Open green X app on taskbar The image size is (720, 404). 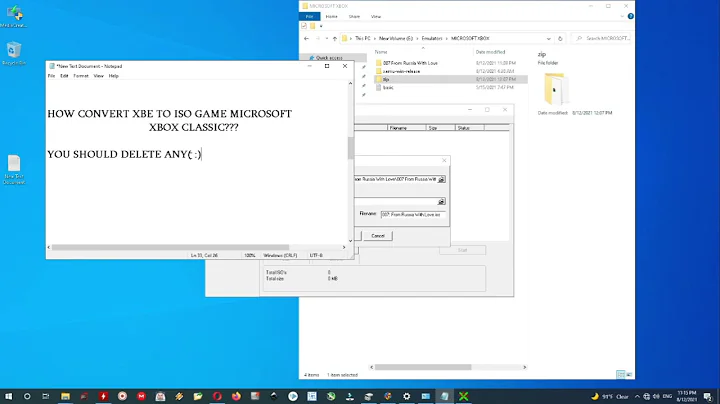click(x=463, y=396)
